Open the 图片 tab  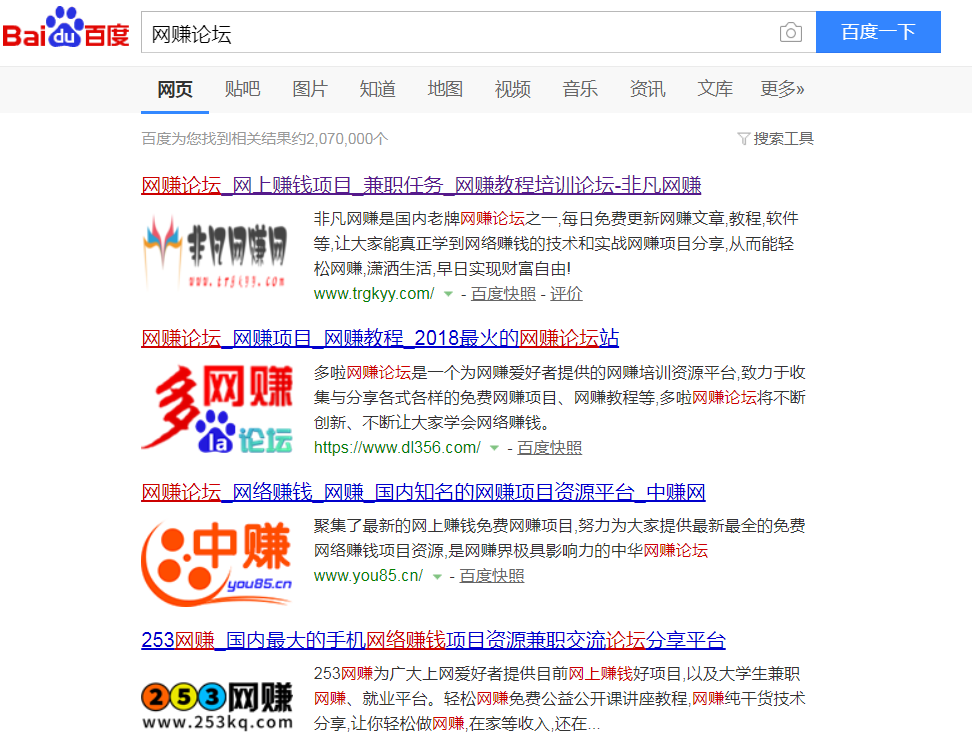[x=310, y=89]
